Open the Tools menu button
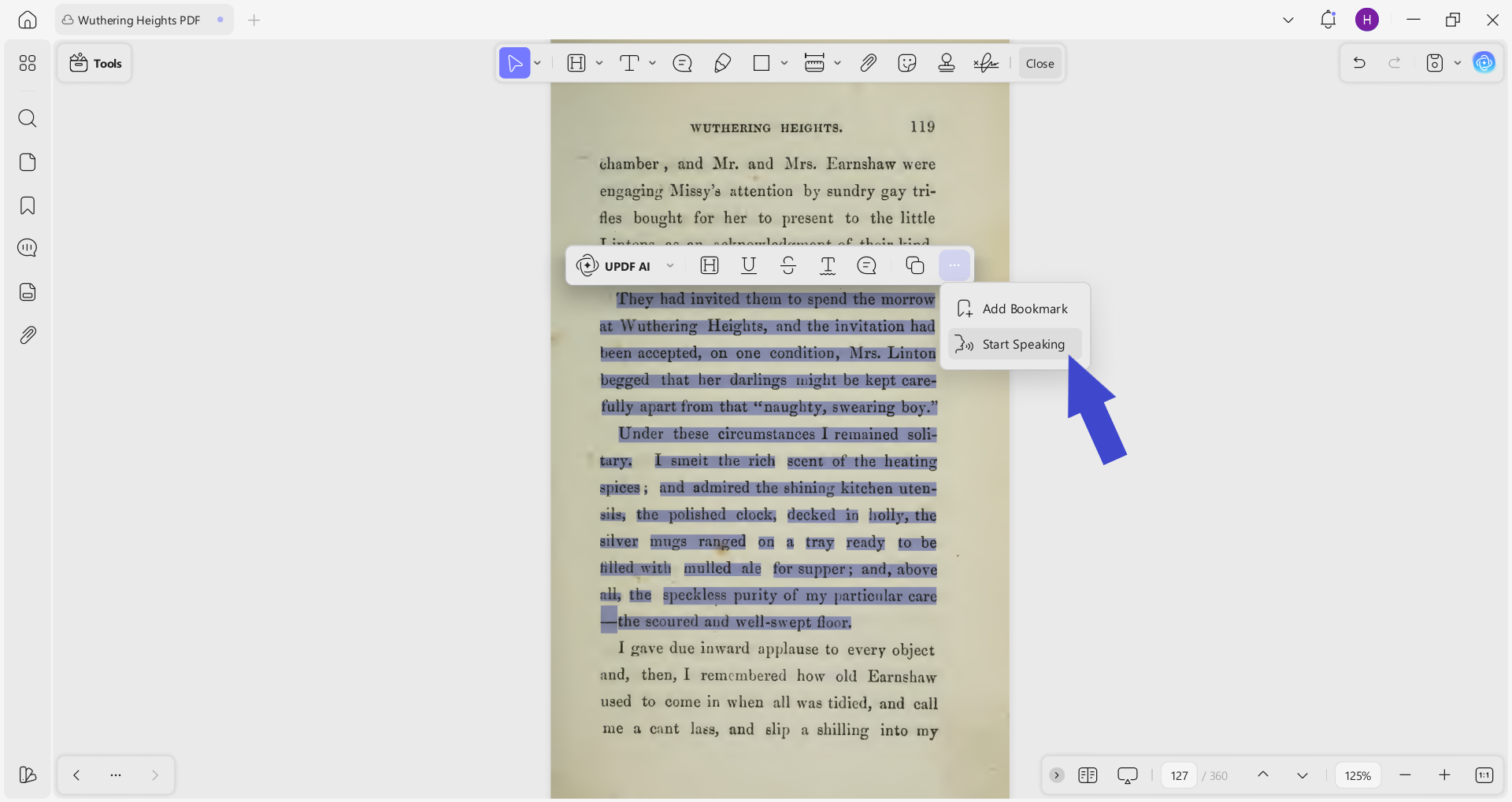The image size is (1512, 802). 94,63
